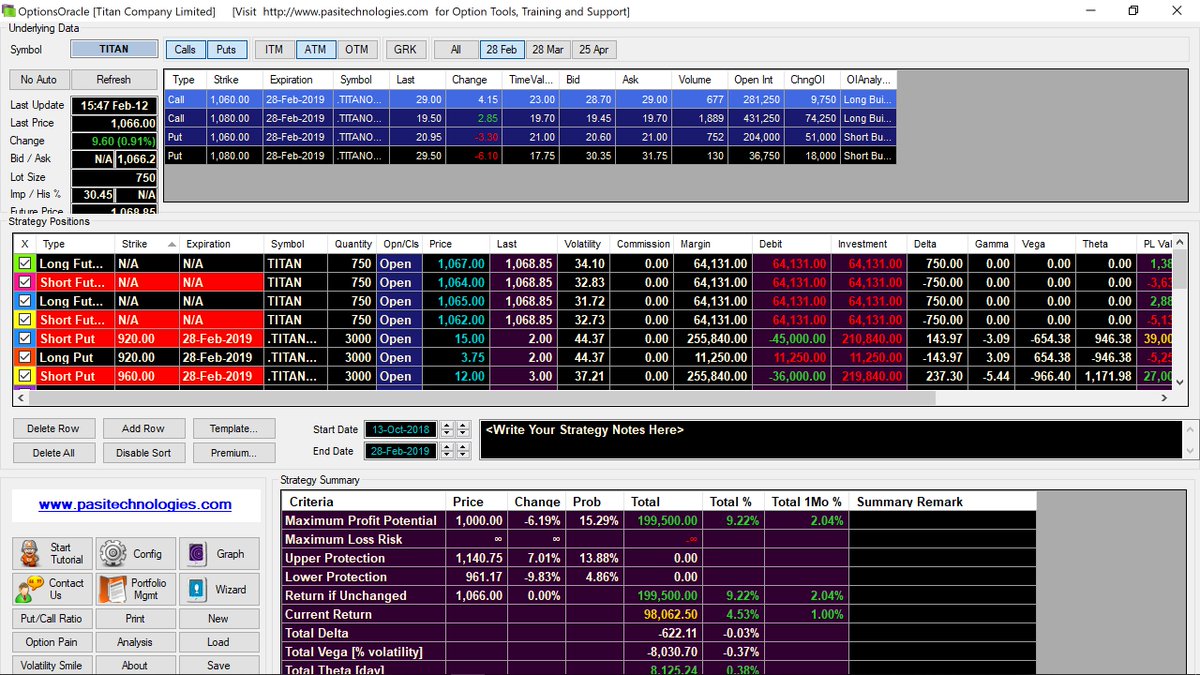The width and height of the screenshot is (1200, 675).
Task: Uncheck the Long Futures row priced 1,065.00
Action: (x=25, y=301)
